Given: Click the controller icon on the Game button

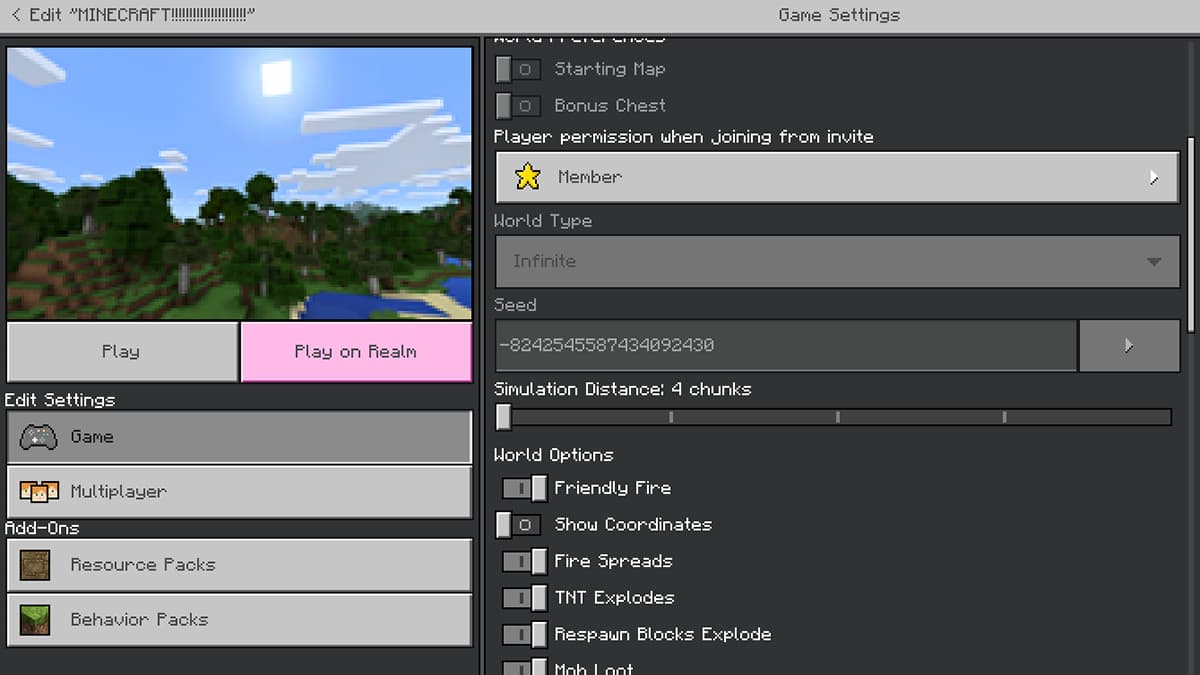Looking at the screenshot, I should [37, 436].
